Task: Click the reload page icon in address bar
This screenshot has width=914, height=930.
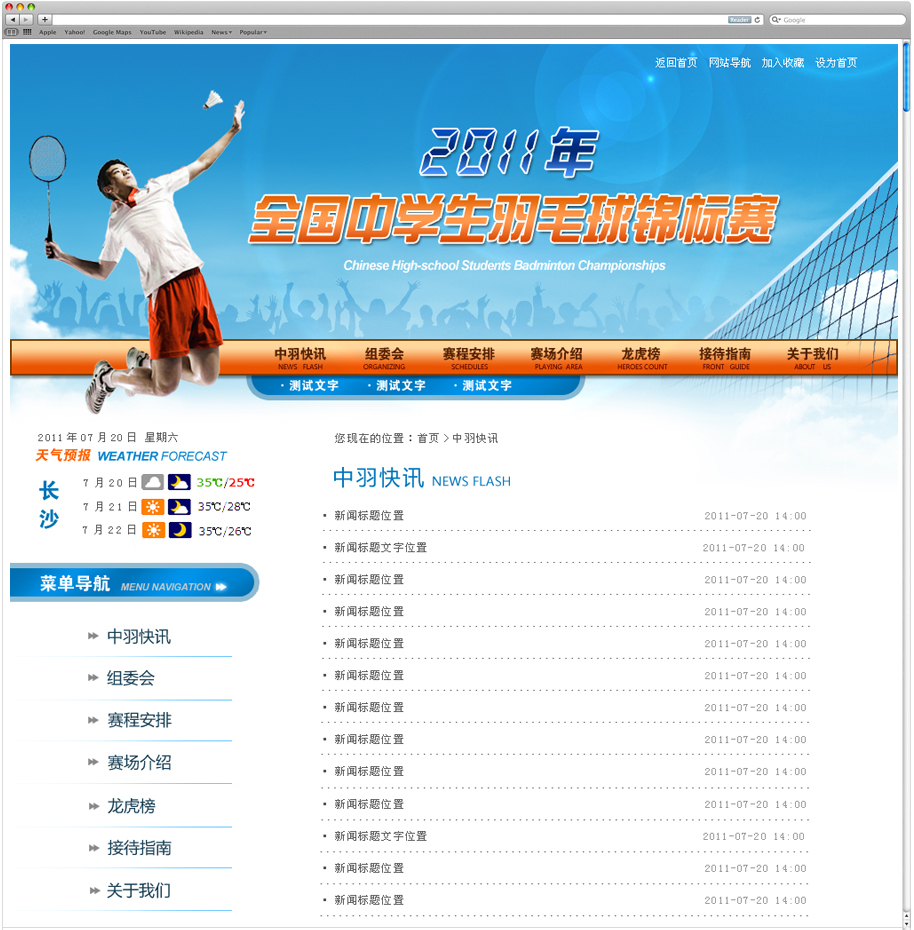Action: pyautogui.click(x=757, y=20)
